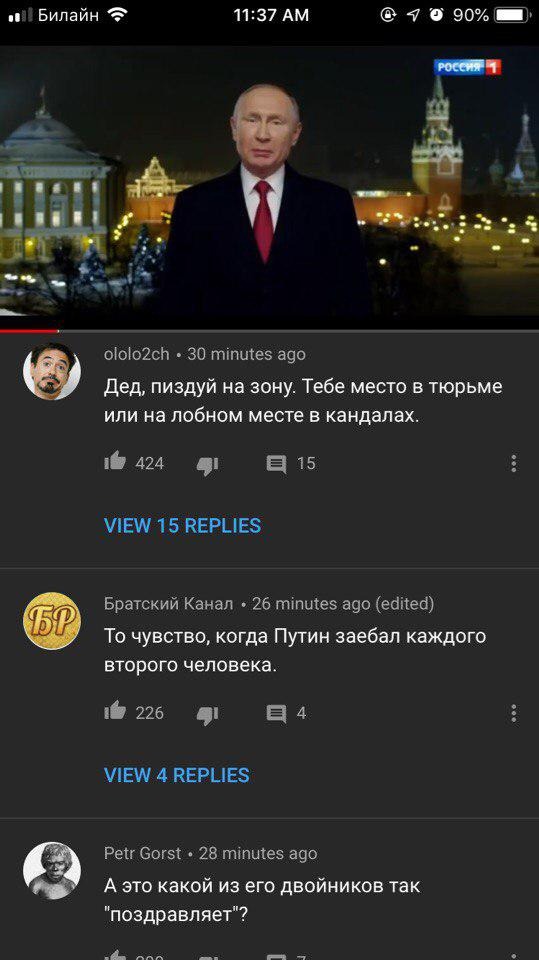Open three-dot menu for Братский Канал comment

[x=513, y=713]
